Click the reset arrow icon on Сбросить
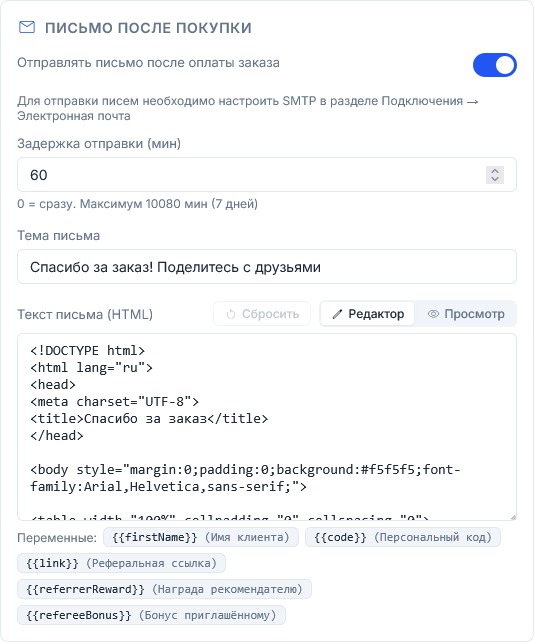534x642 pixels. (231, 314)
